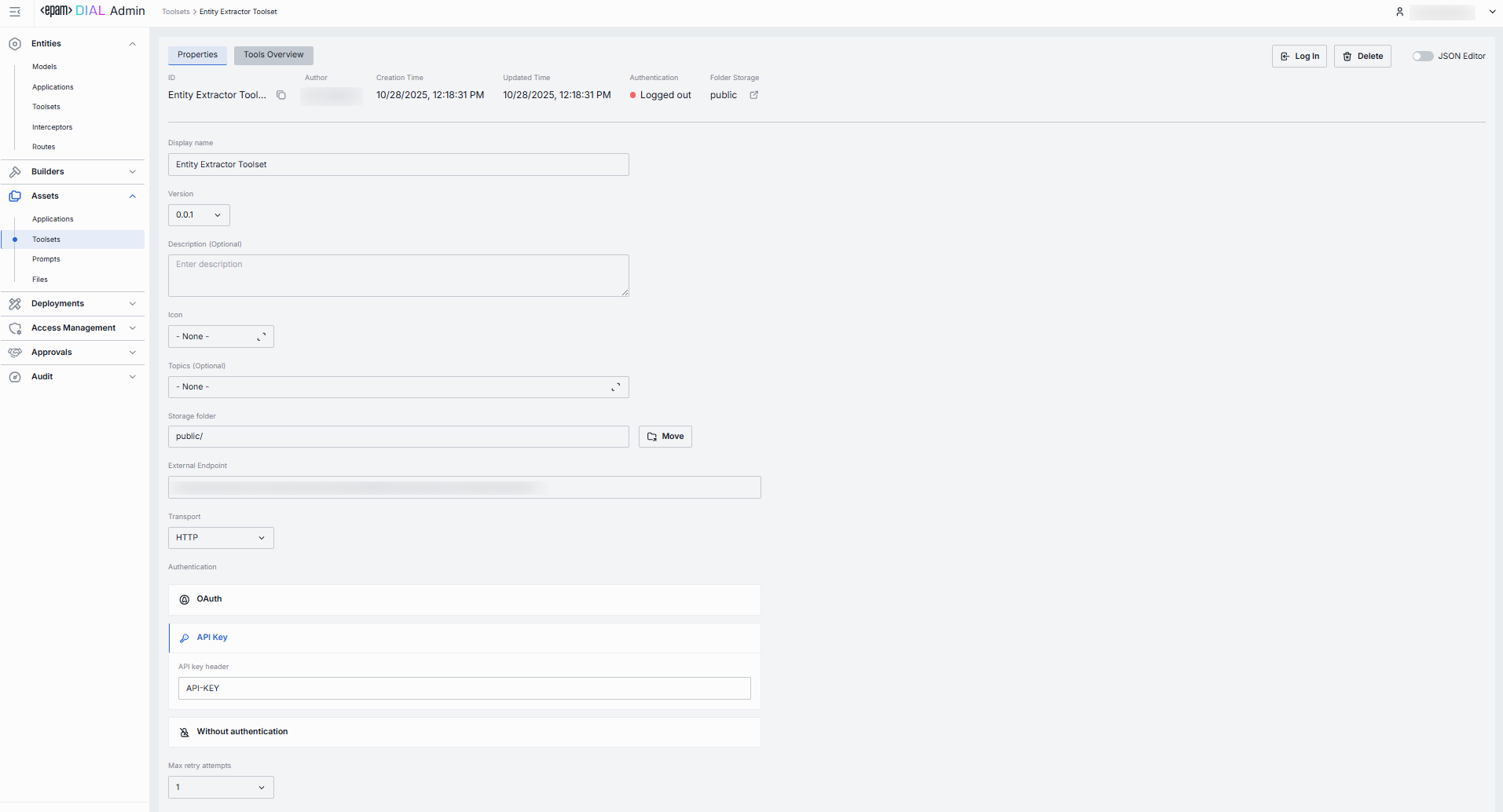The image size is (1503, 812).
Task: Open public folder storage external link icon
Action: (754, 95)
